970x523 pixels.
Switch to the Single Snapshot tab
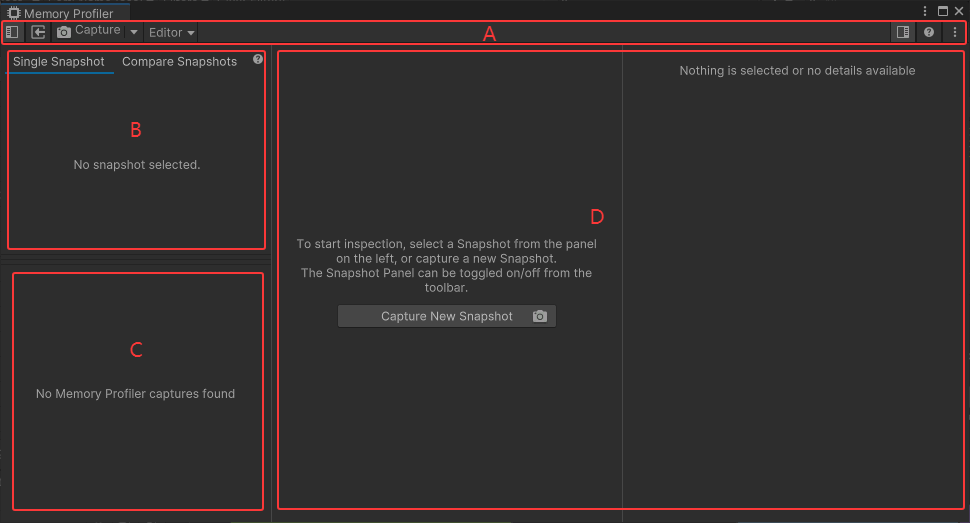pos(59,62)
